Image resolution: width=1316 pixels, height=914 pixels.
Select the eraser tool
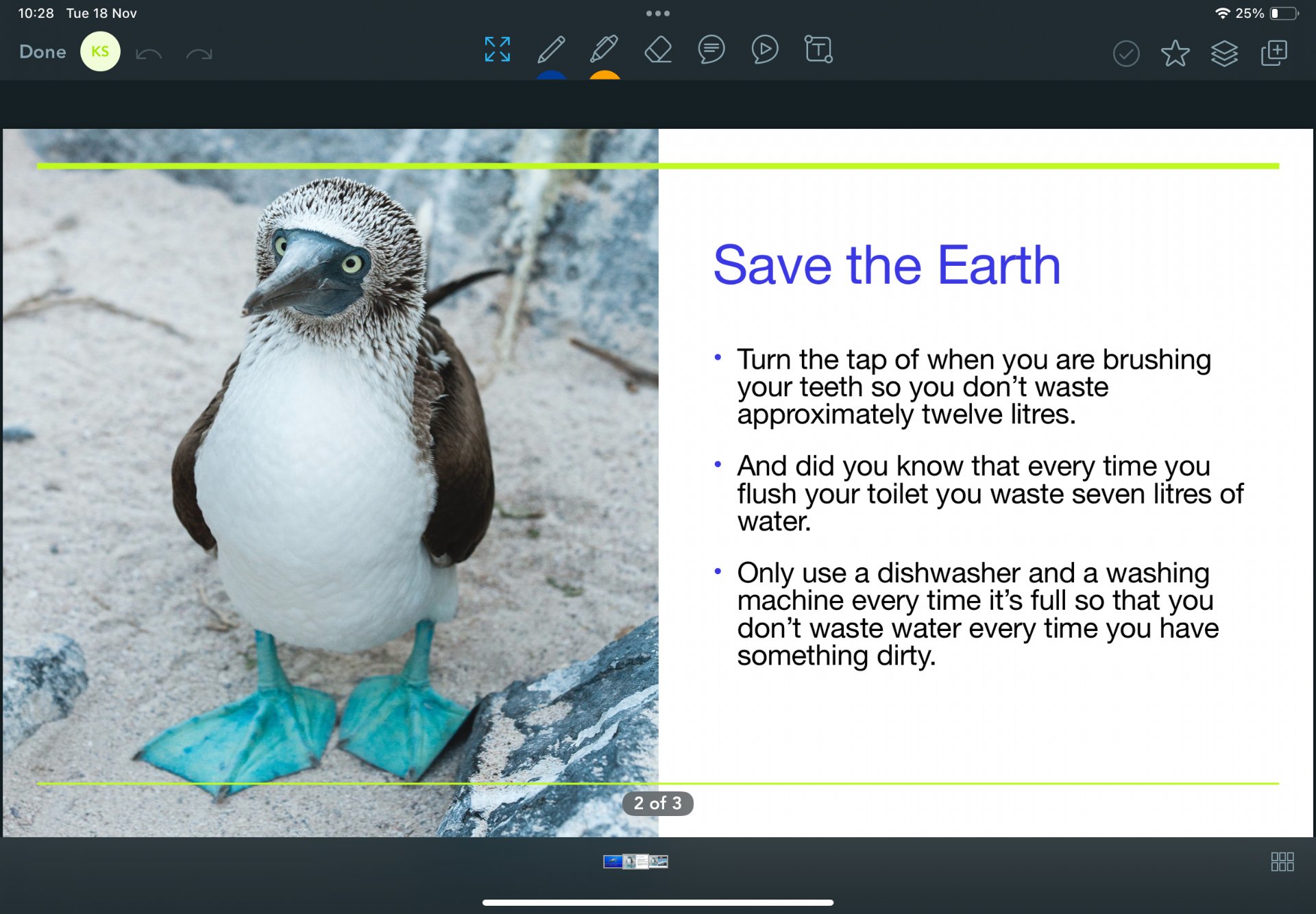658,50
